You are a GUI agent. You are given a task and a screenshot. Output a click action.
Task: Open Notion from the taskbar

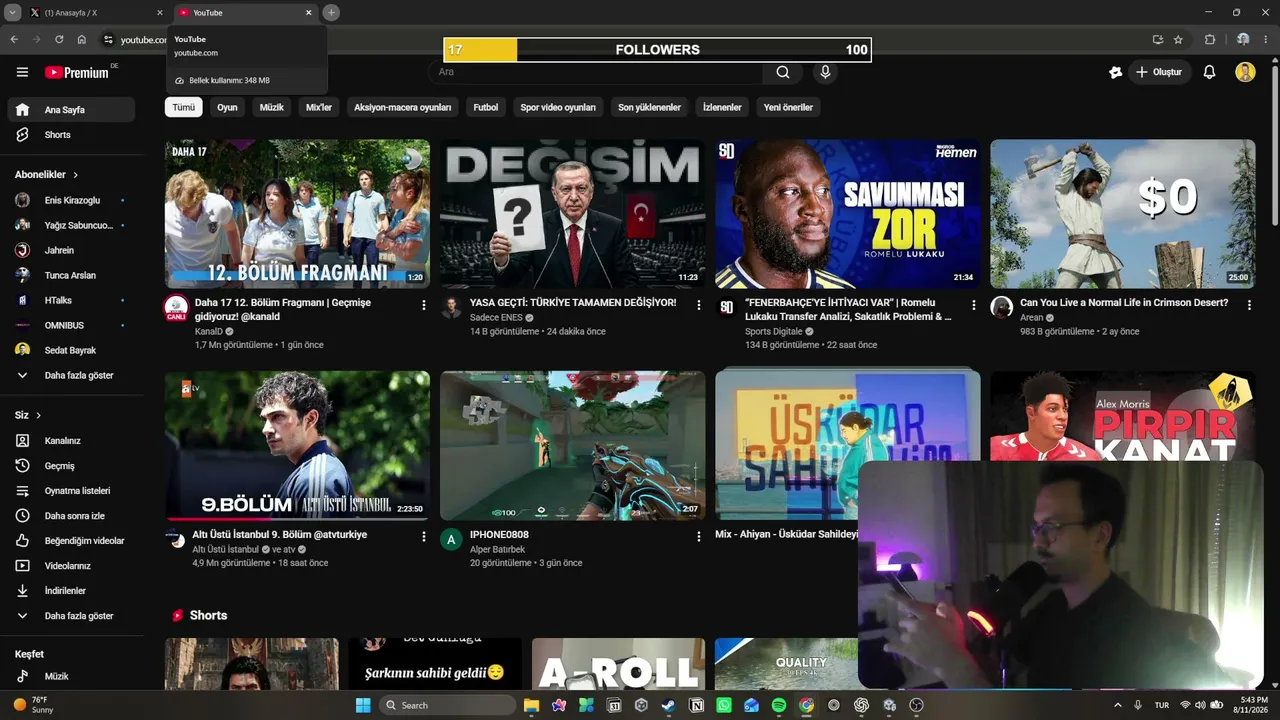point(696,705)
